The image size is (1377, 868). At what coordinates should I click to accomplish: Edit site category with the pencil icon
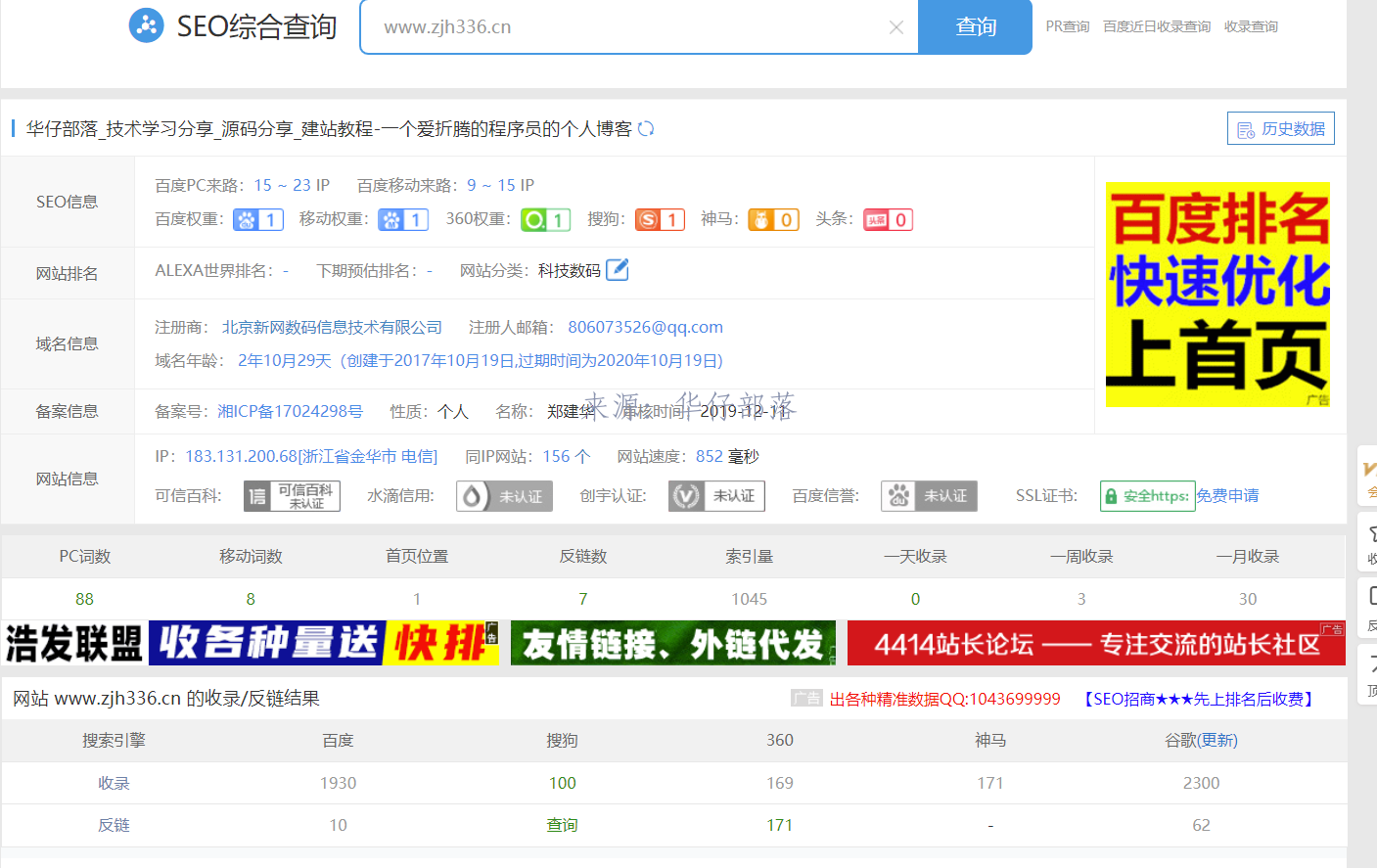tap(617, 269)
